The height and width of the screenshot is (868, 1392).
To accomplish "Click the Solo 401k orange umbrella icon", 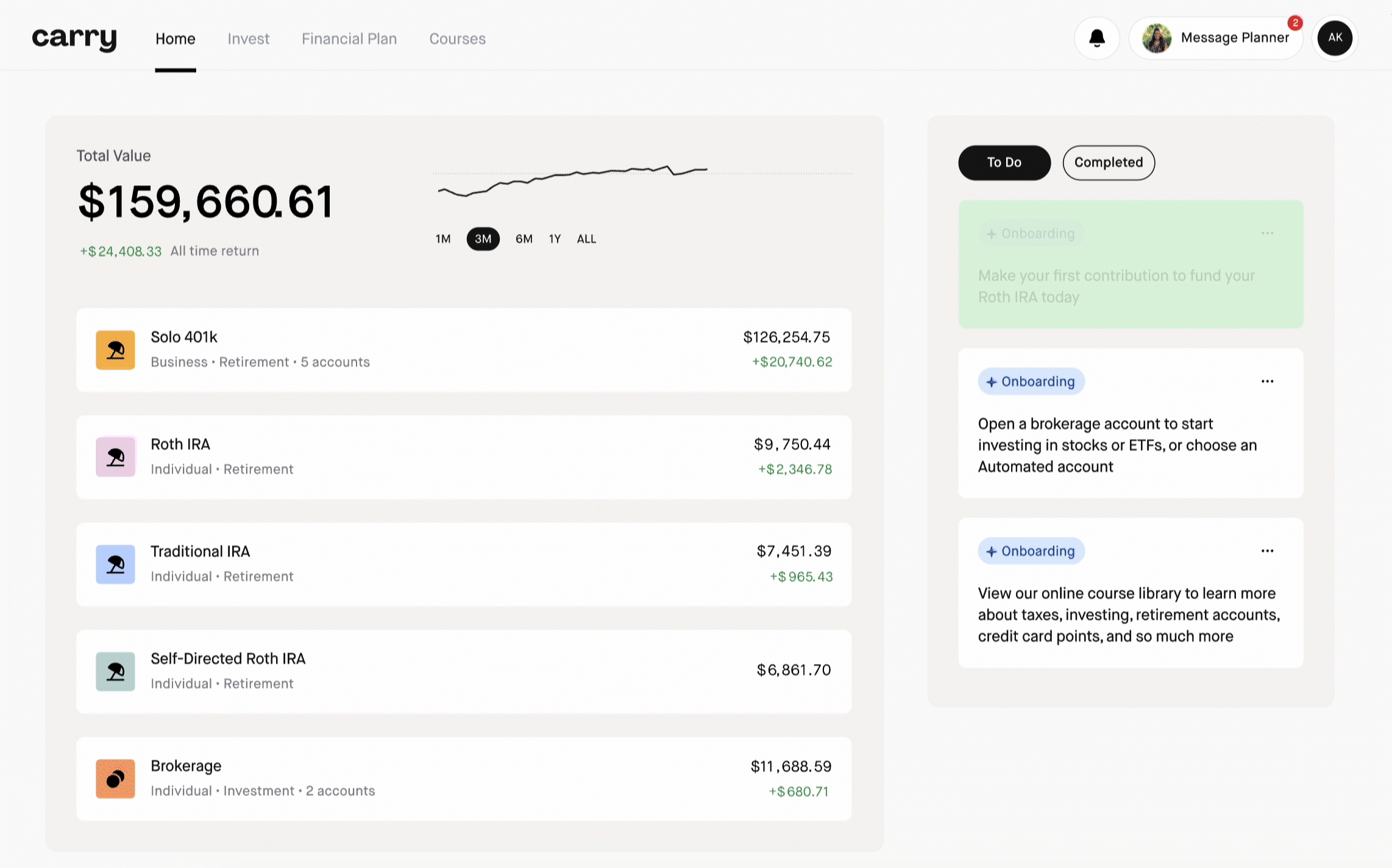I will [115, 350].
